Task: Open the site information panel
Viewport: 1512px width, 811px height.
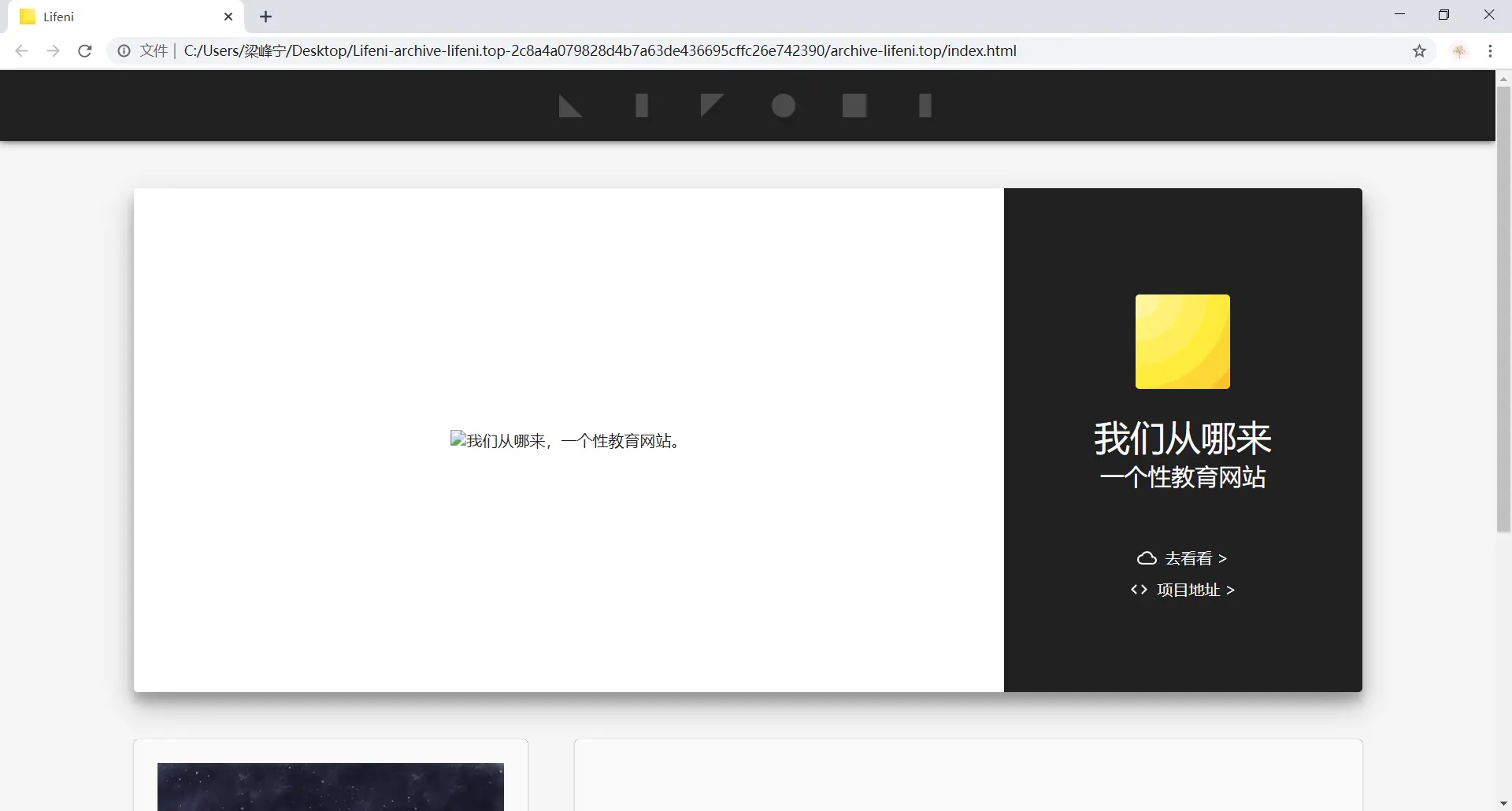Action: coord(123,50)
